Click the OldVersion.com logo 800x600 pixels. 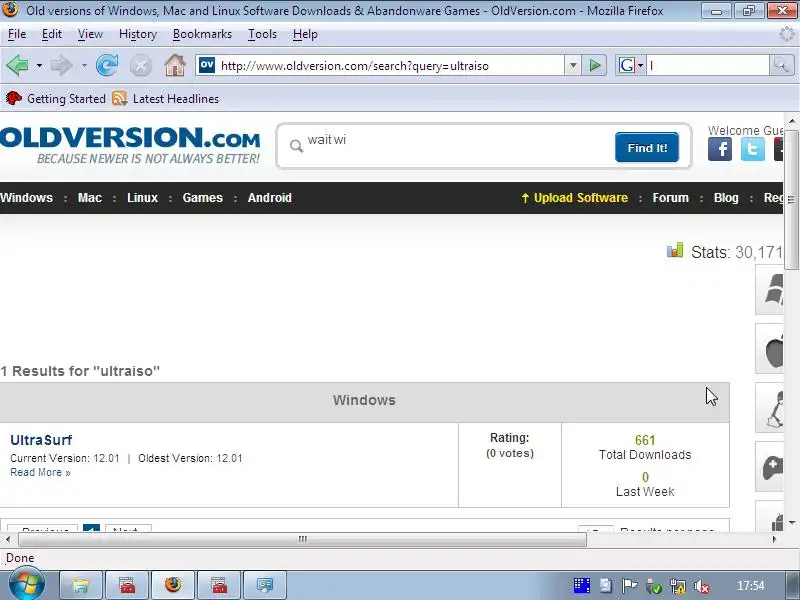click(x=130, y=145)
